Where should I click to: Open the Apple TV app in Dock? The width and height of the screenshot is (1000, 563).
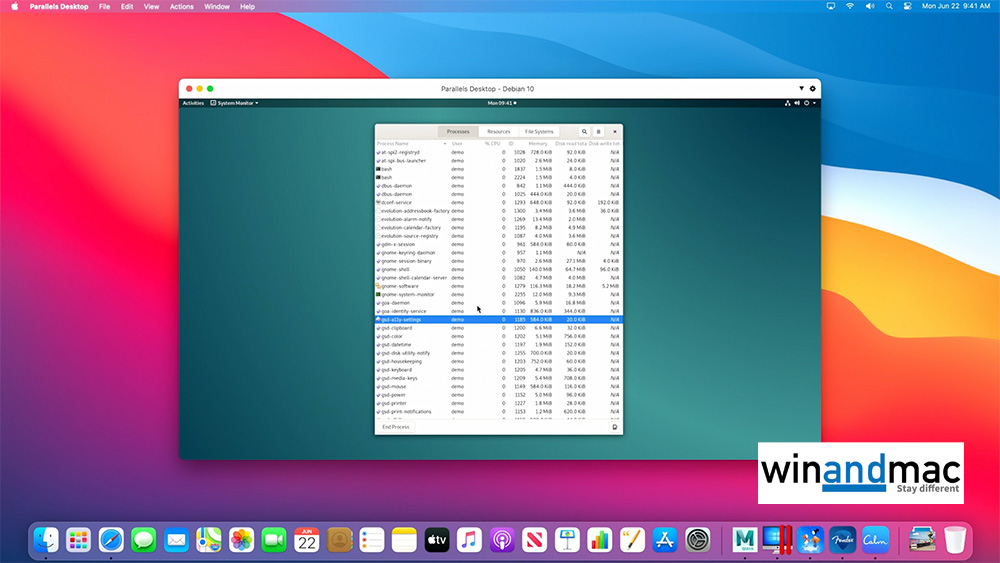click(x=436, y=540)
